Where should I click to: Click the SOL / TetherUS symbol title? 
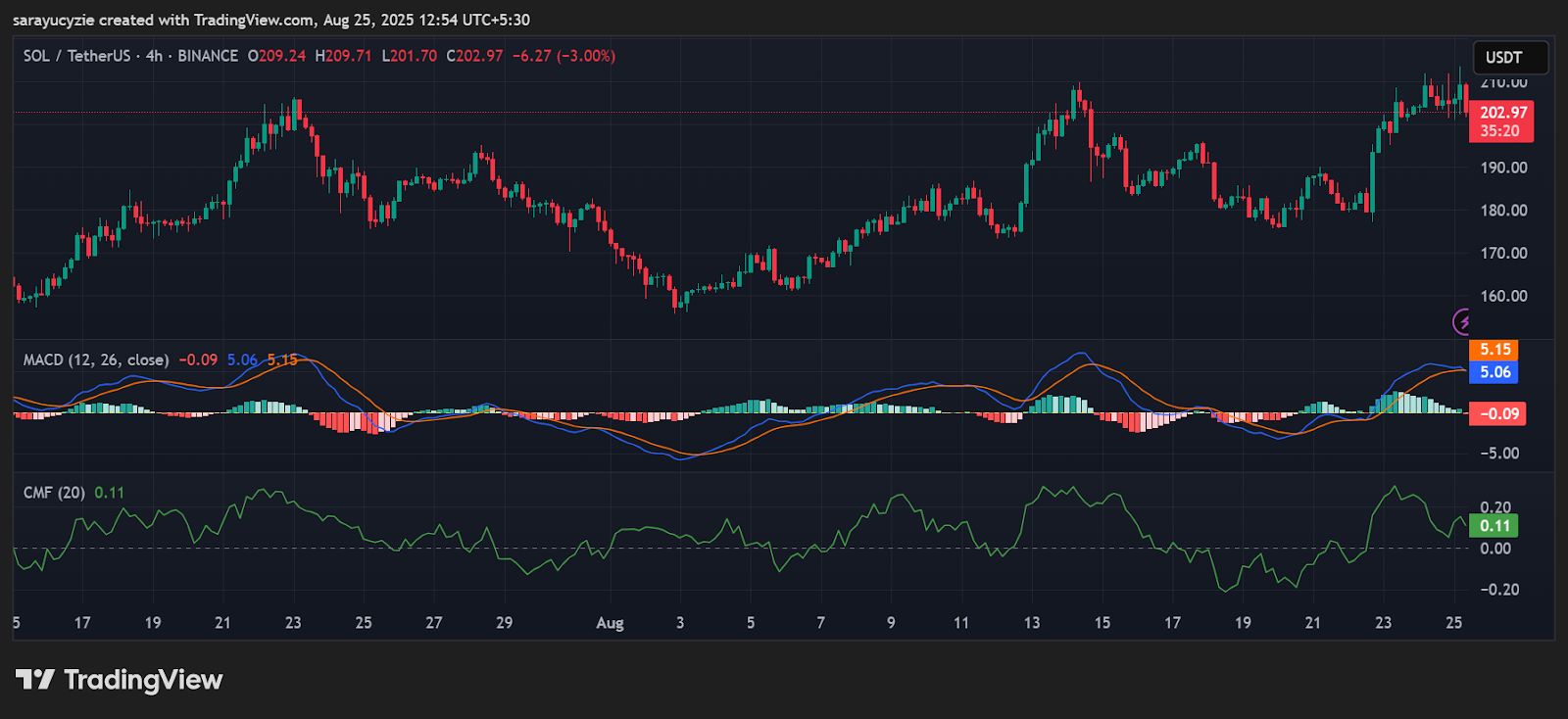point(76,56)
